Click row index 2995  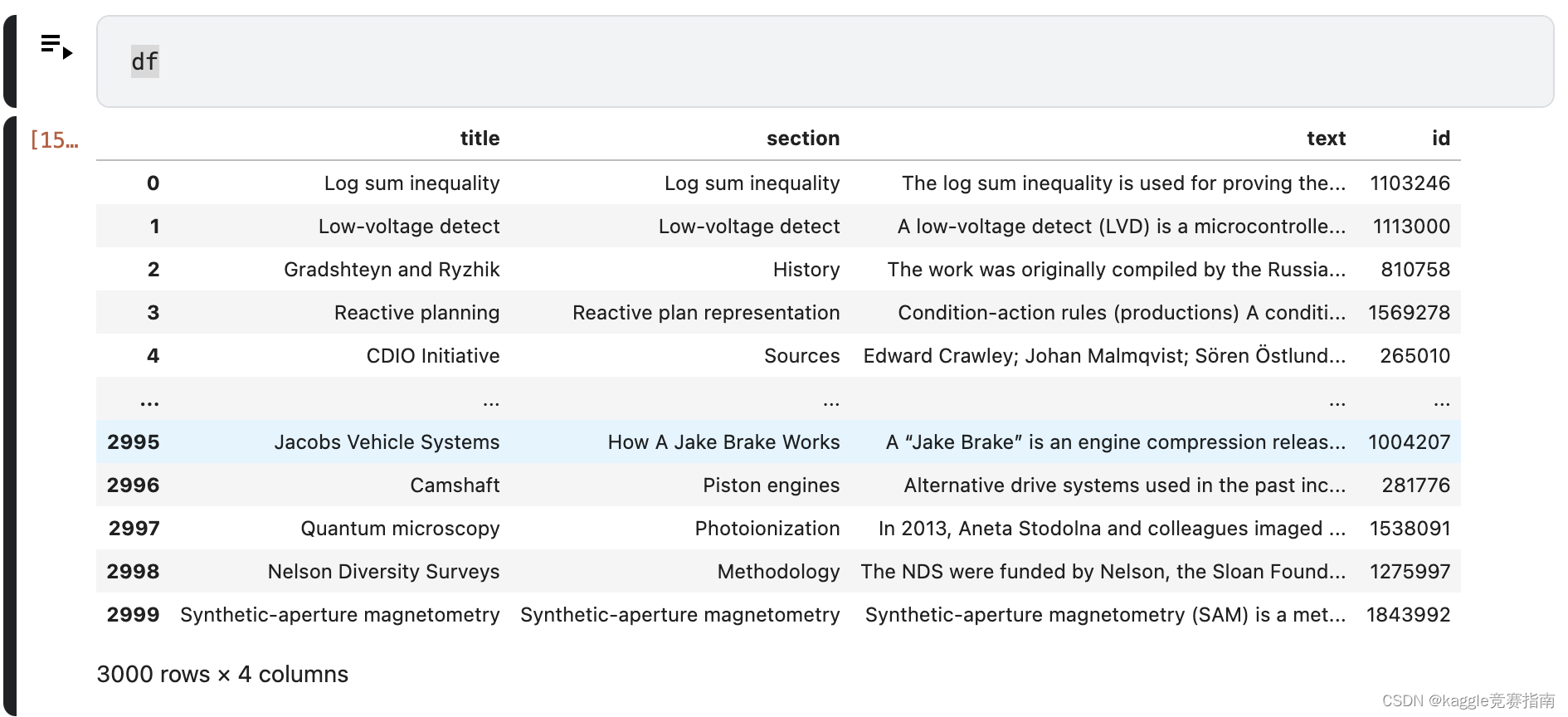[x=133, y=442]
